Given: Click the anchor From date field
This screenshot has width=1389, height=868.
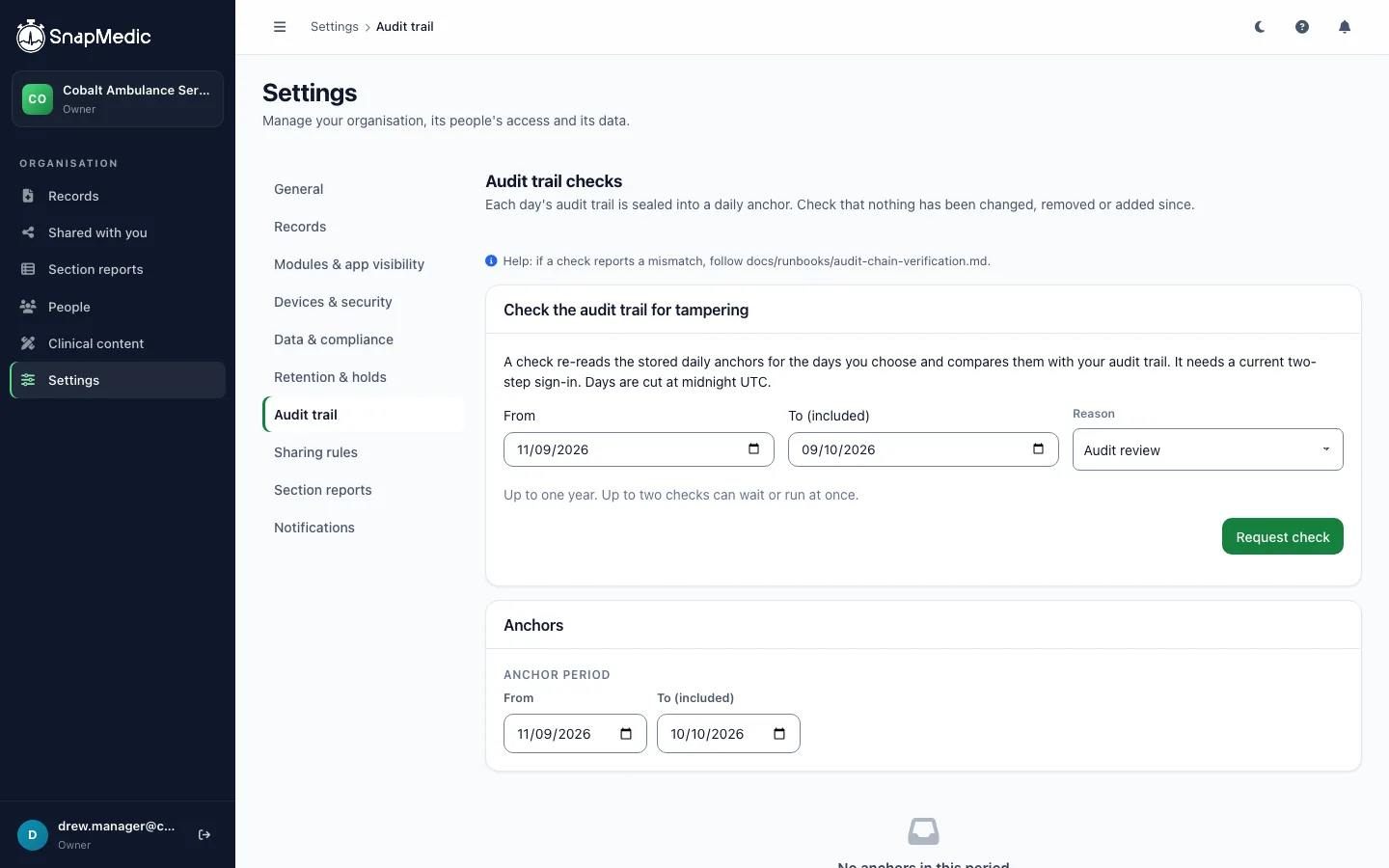Looking at the screenshot, I should pyautogui.click(x=575, y=734).
